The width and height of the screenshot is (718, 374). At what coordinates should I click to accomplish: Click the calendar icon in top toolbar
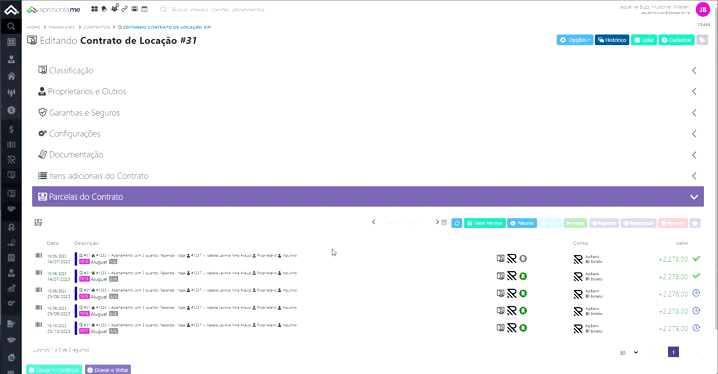point(144,9)
